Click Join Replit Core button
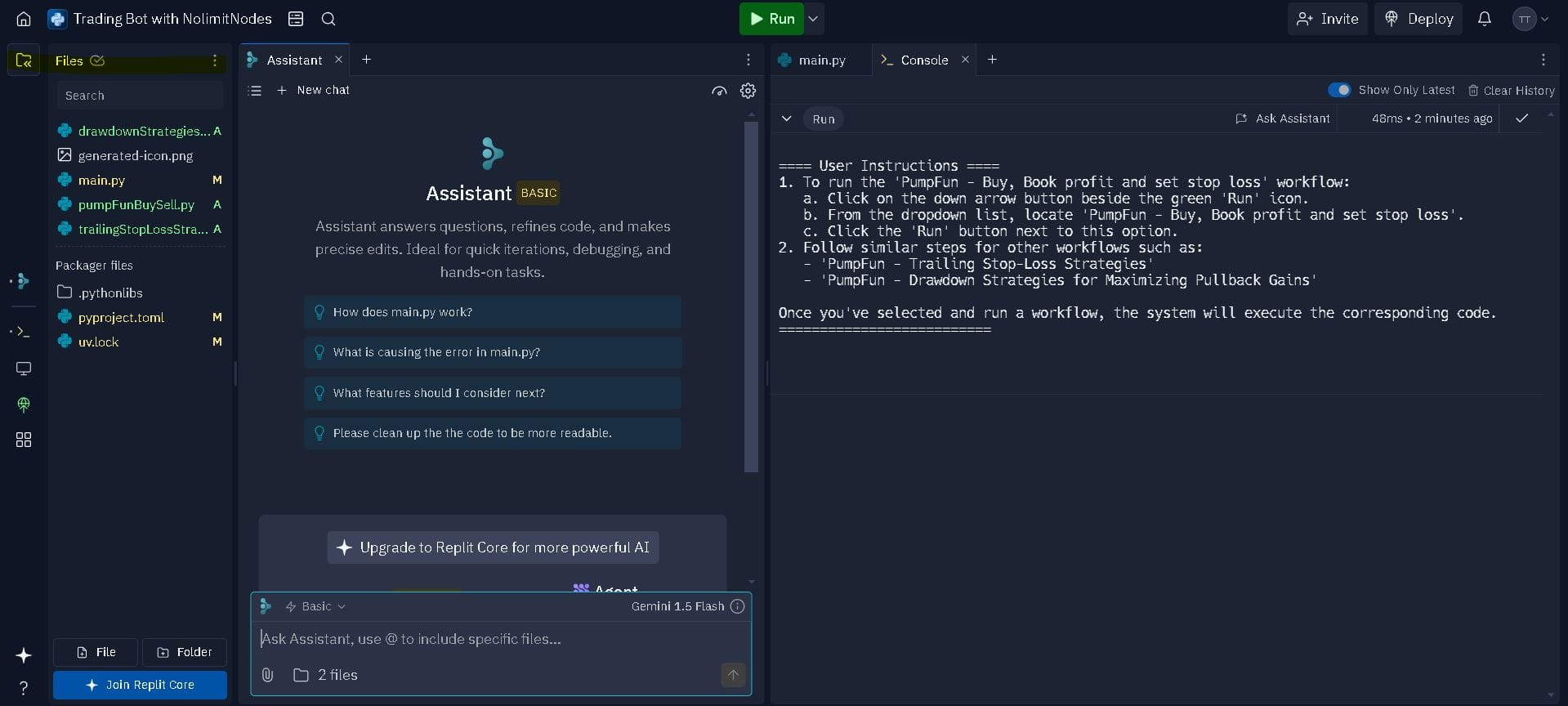 (x=140, y=685)
